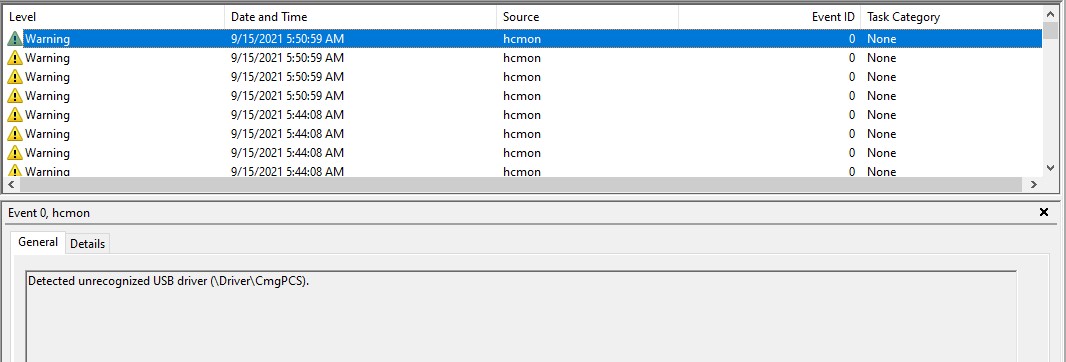The height and width of the screenshot is (362, 1066).
Task: Sort by the Date and Time column
Action: tap(360, 17)
